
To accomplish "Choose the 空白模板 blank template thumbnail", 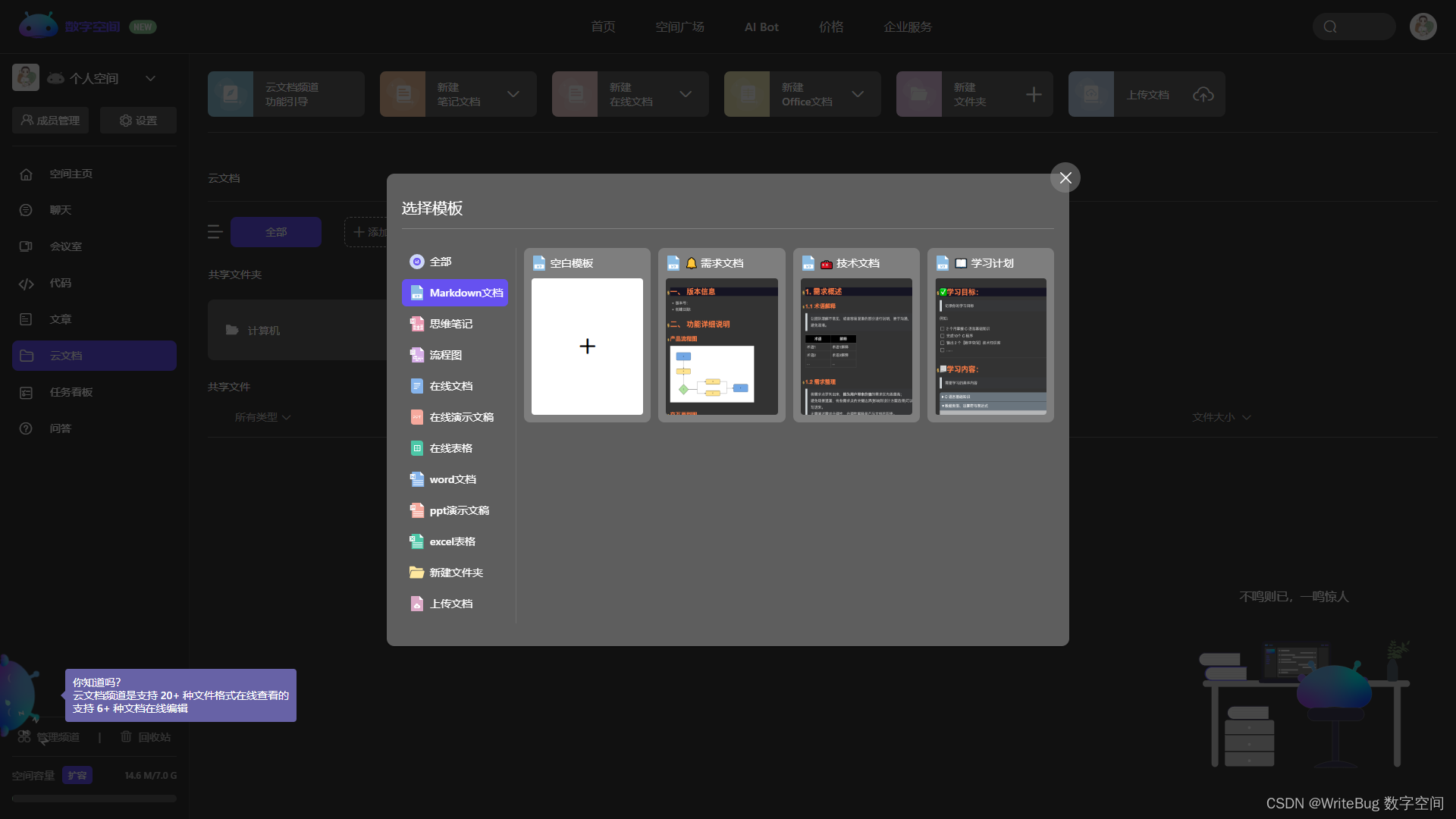I will click(x=587, y=347).
